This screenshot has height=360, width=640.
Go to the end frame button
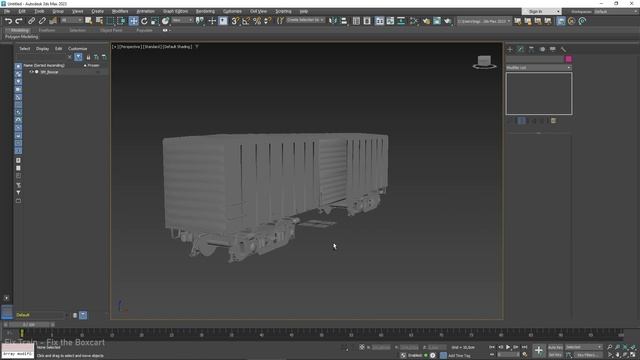(524, 347)
